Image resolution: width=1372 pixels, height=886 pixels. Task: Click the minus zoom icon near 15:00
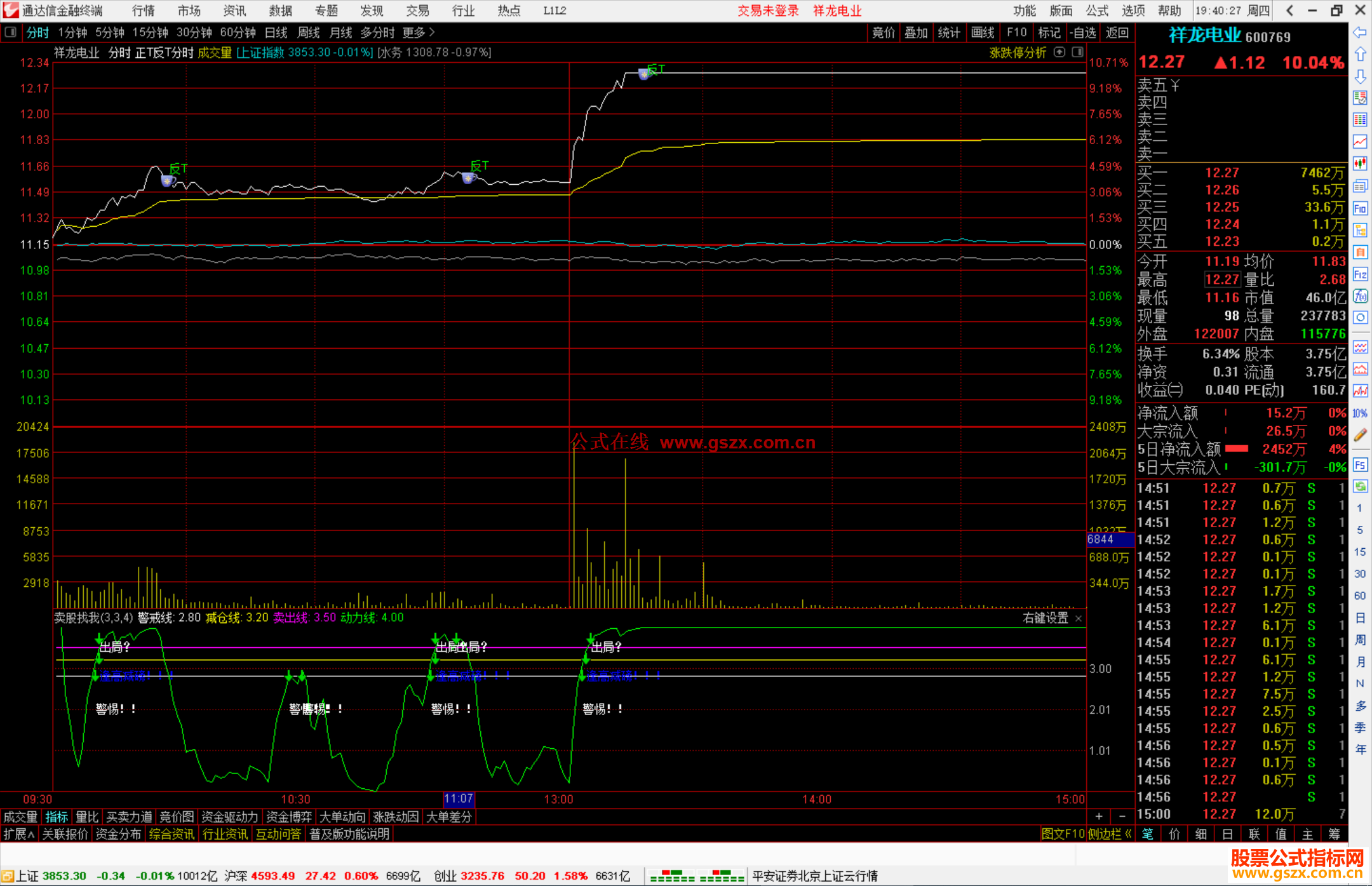tap(1122, 816)
